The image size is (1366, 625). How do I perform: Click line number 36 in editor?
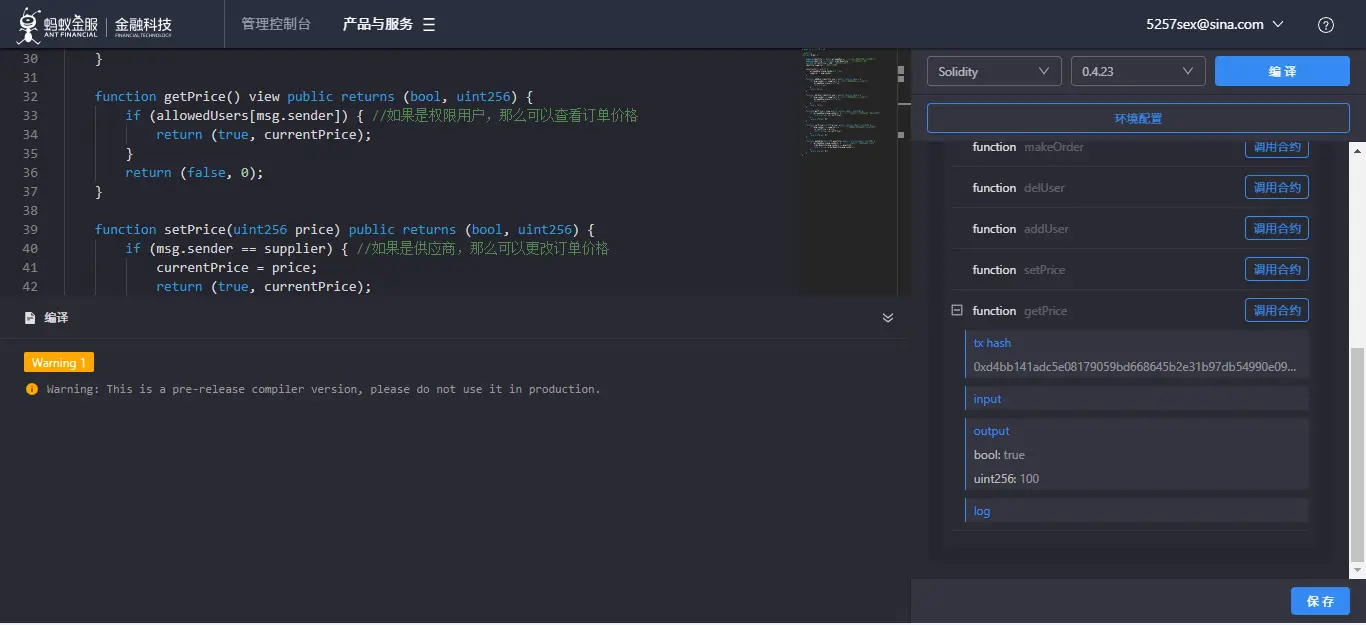(29, 172)
